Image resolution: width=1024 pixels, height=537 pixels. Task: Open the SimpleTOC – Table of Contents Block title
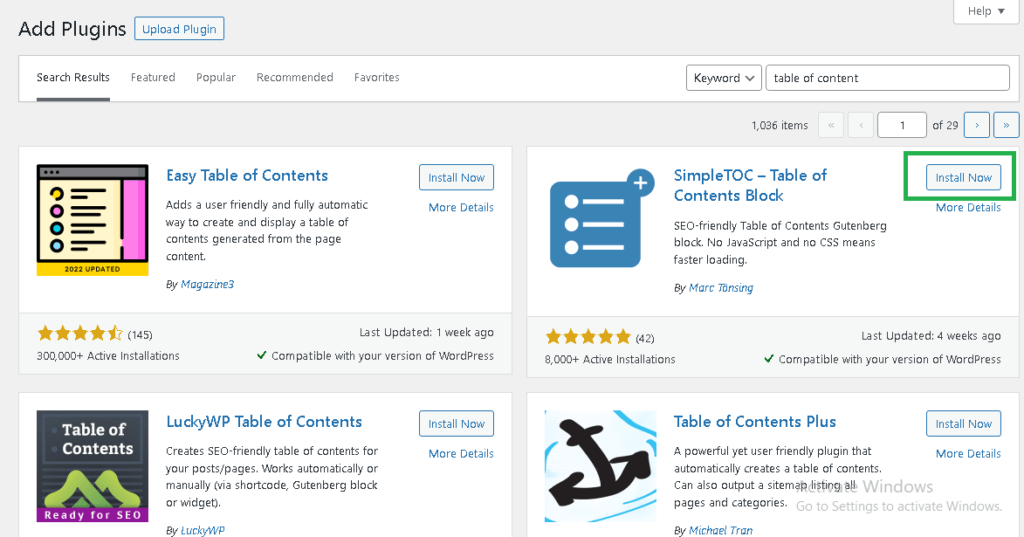pos(750,186)
